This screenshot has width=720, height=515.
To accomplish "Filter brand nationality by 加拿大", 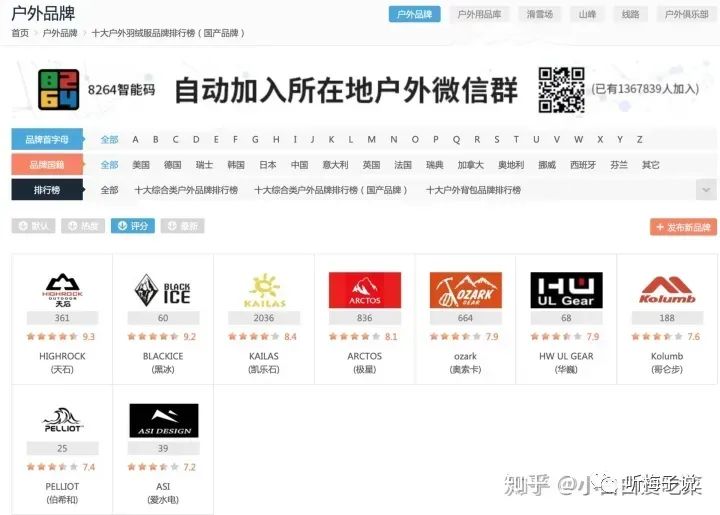I will pos(470,165).
